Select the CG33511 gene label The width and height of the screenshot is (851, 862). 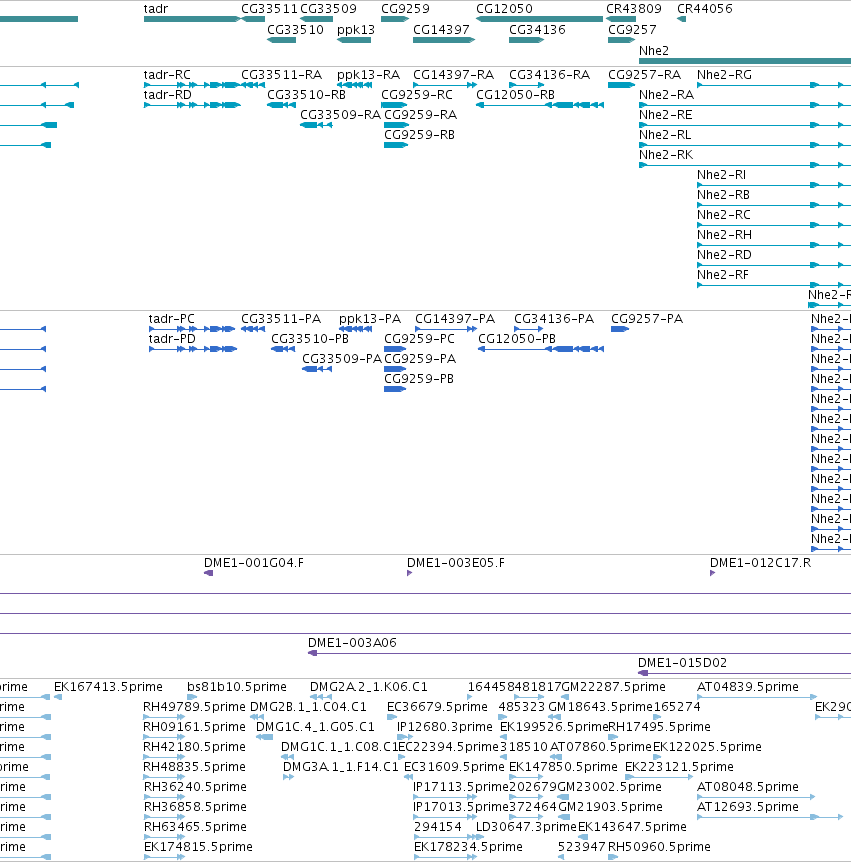(269, 9)
